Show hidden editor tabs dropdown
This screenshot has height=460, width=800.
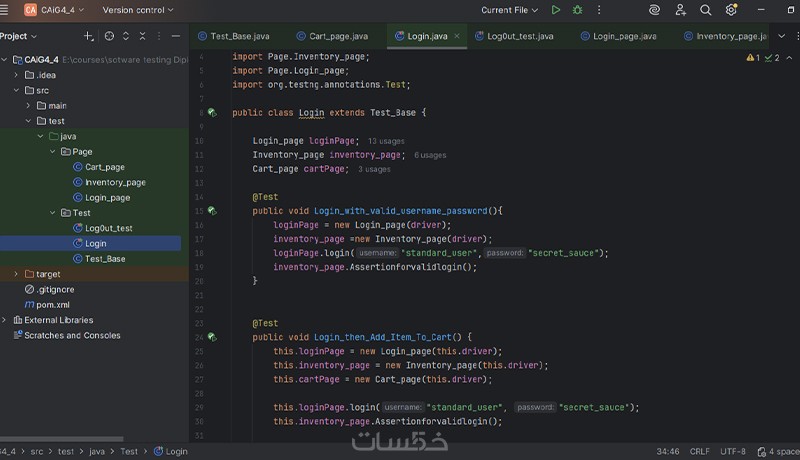click(x=781, y=36)
